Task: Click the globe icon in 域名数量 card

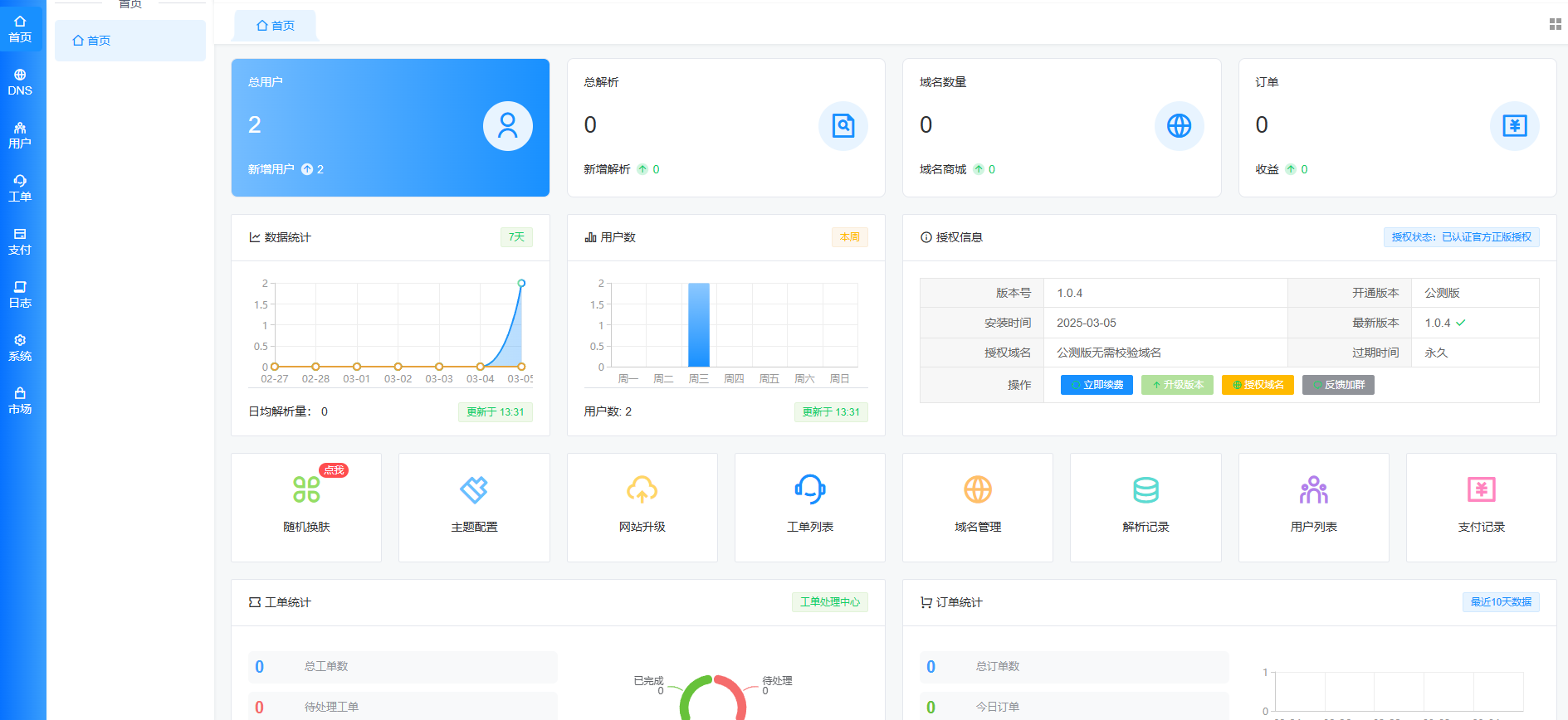Action: (x=1179, y=126)
